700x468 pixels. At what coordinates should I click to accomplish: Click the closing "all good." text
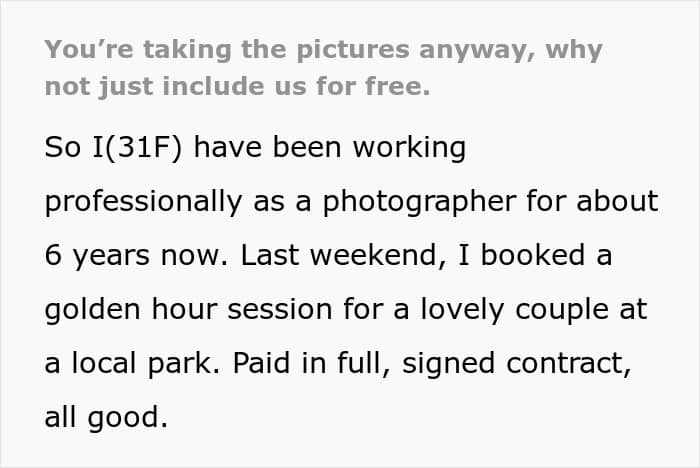pyautogui.click(x=106, y=418)
